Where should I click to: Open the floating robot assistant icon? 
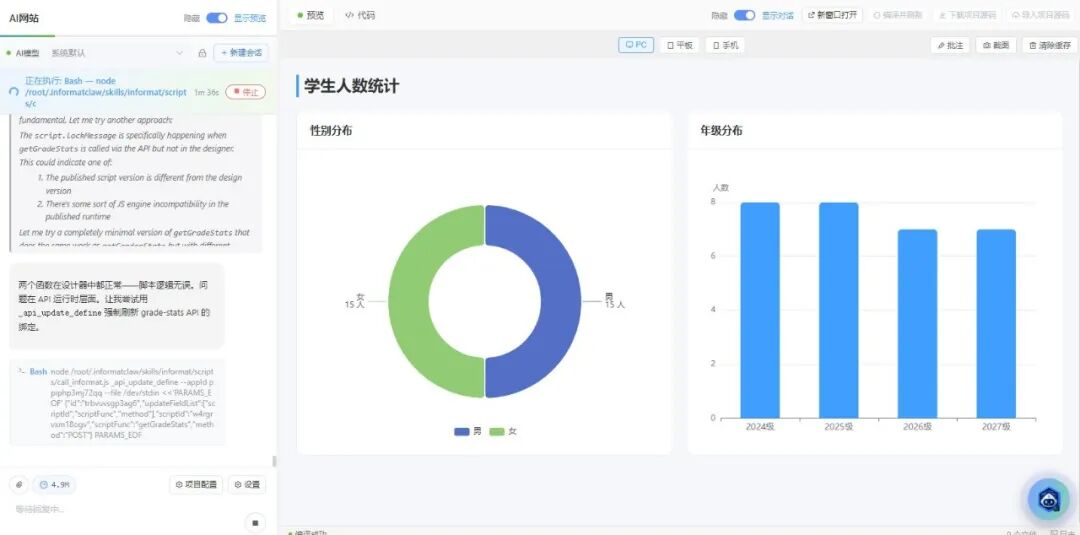click(x=1048, y=499)
